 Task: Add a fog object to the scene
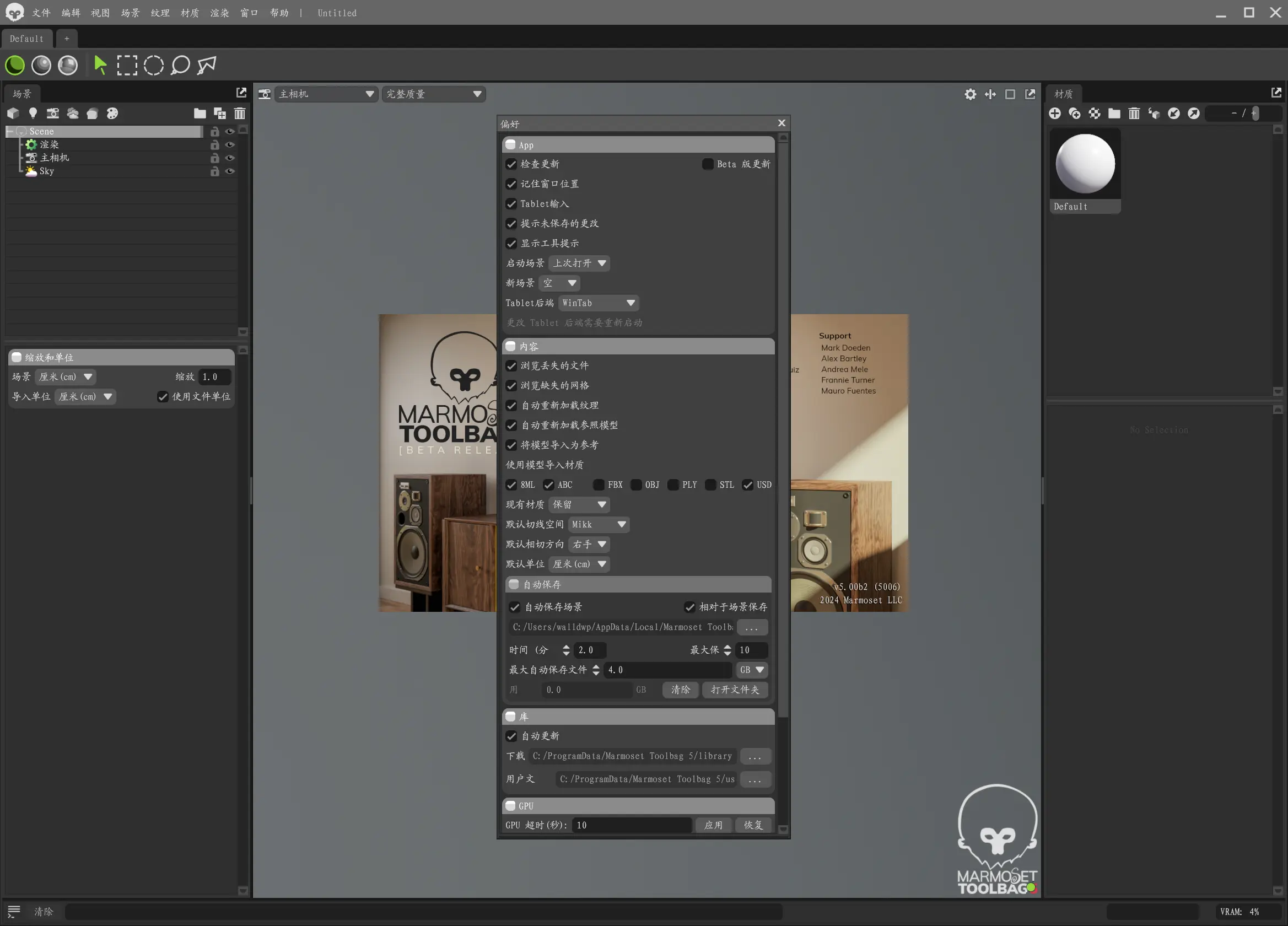point(73,114)
